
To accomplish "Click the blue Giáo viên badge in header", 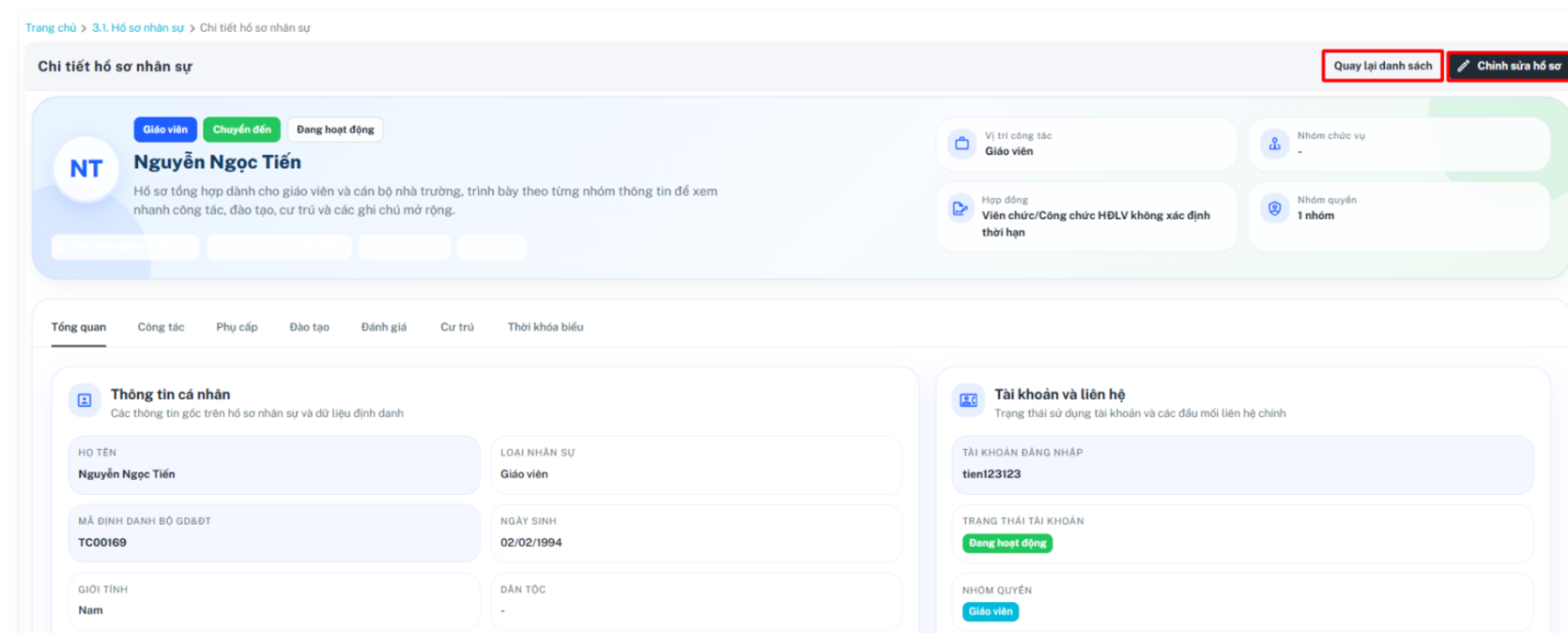I will (165, 130).
